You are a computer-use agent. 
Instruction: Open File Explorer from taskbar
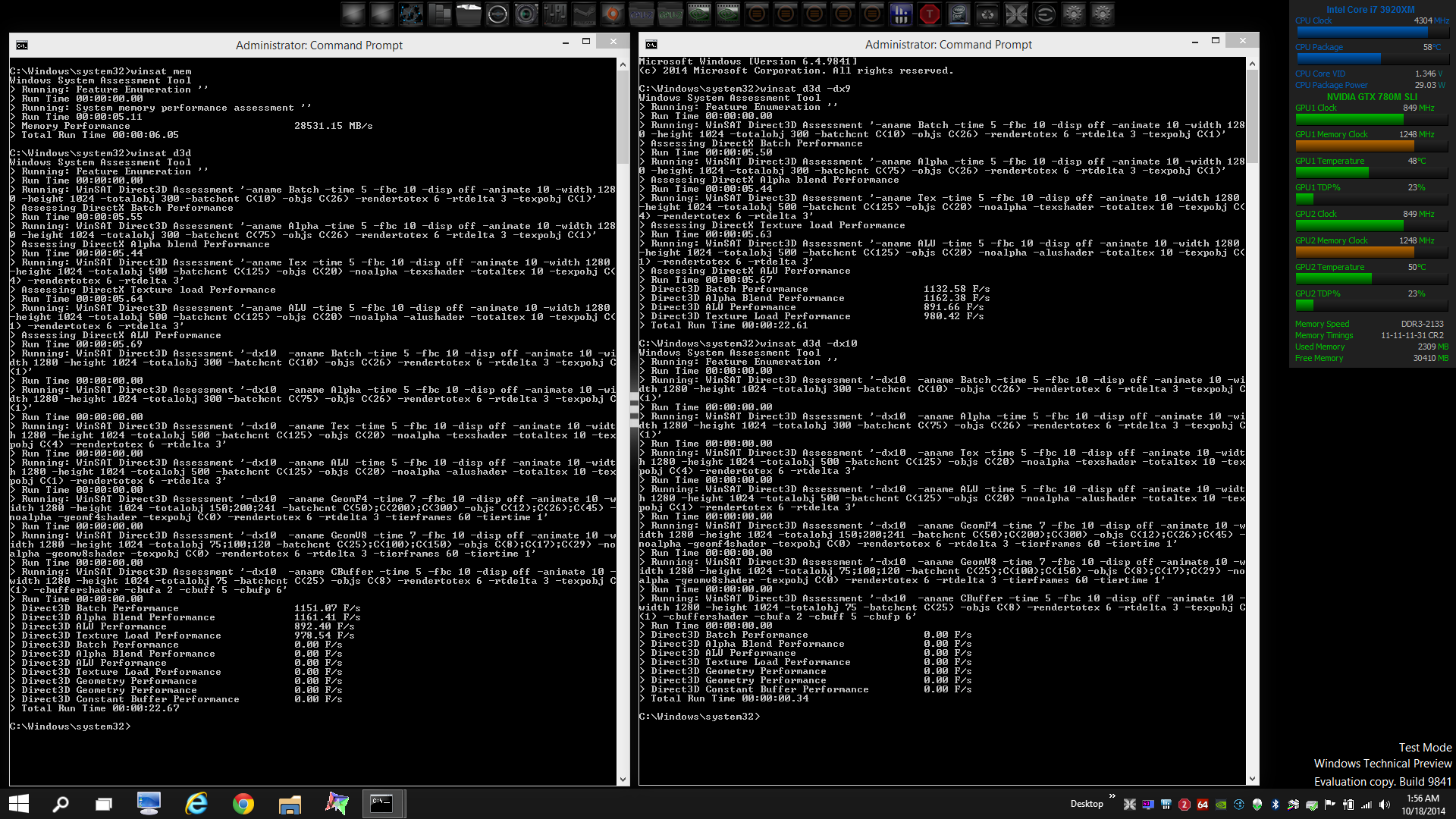pyautogui.click(x=290, y=804)
